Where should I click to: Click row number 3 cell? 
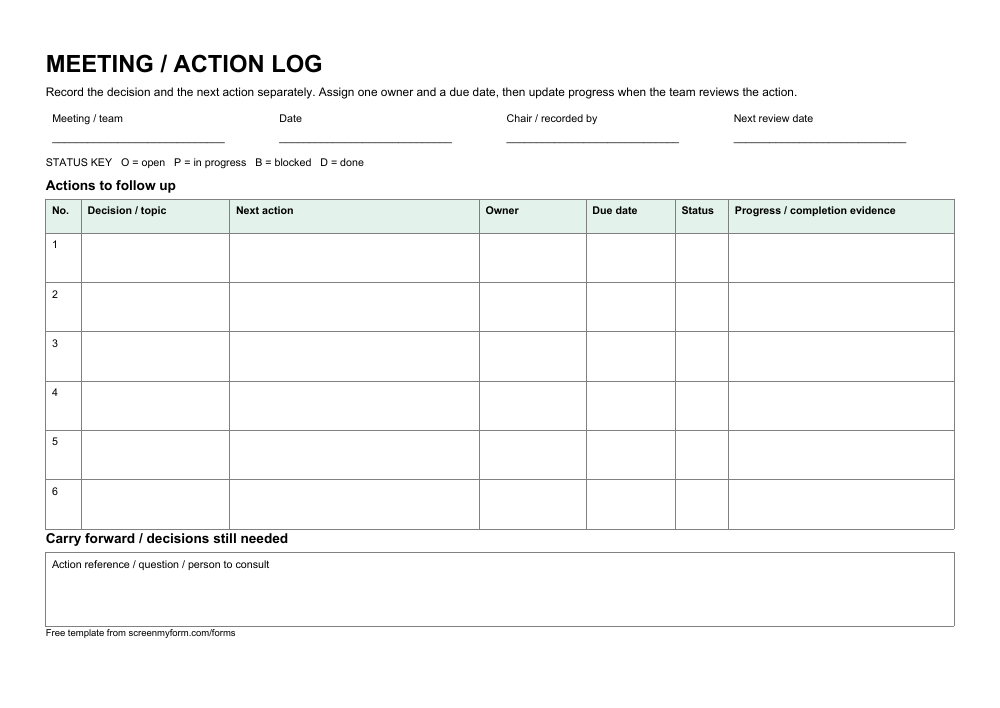(x=64, y=357)
